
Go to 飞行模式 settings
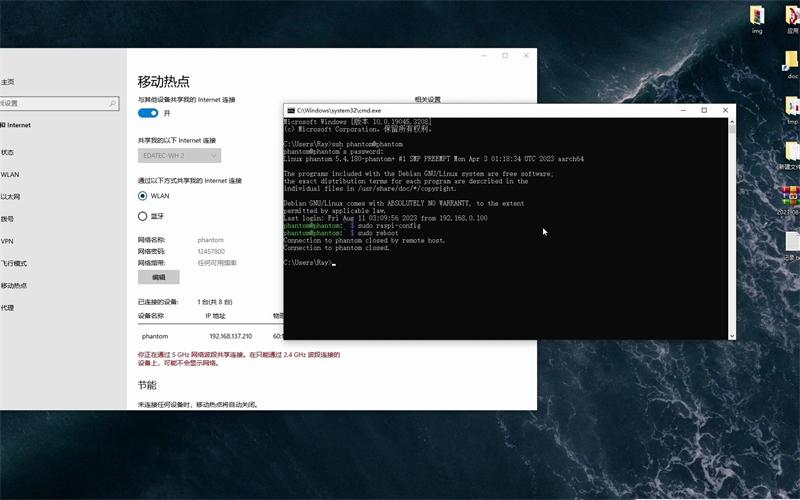(x=14, y=263)
